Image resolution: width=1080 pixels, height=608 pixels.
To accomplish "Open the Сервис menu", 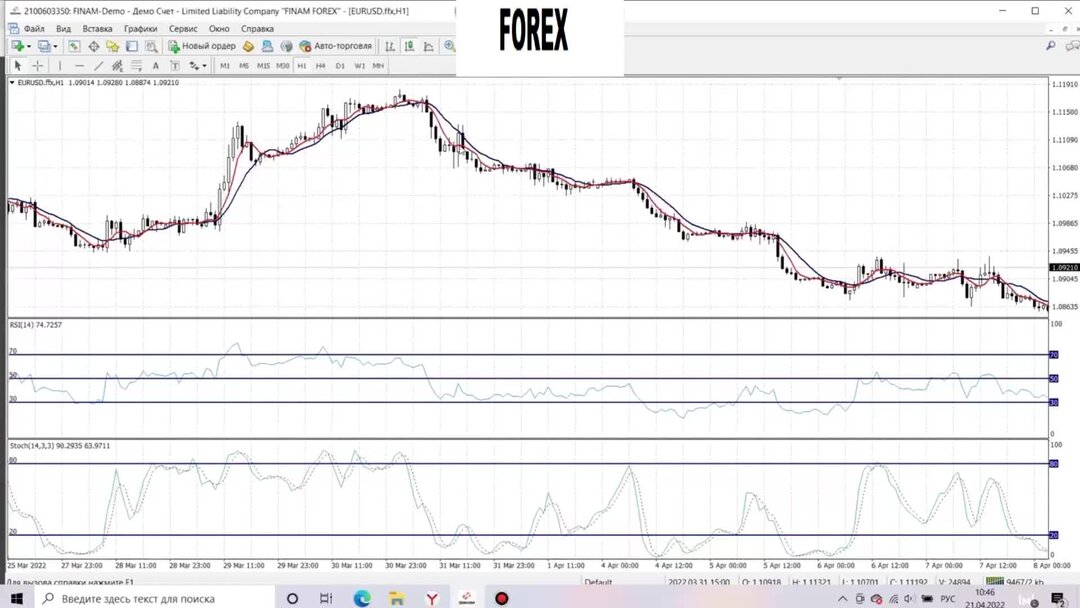I will pyautogui.click(x=183, y=29).
